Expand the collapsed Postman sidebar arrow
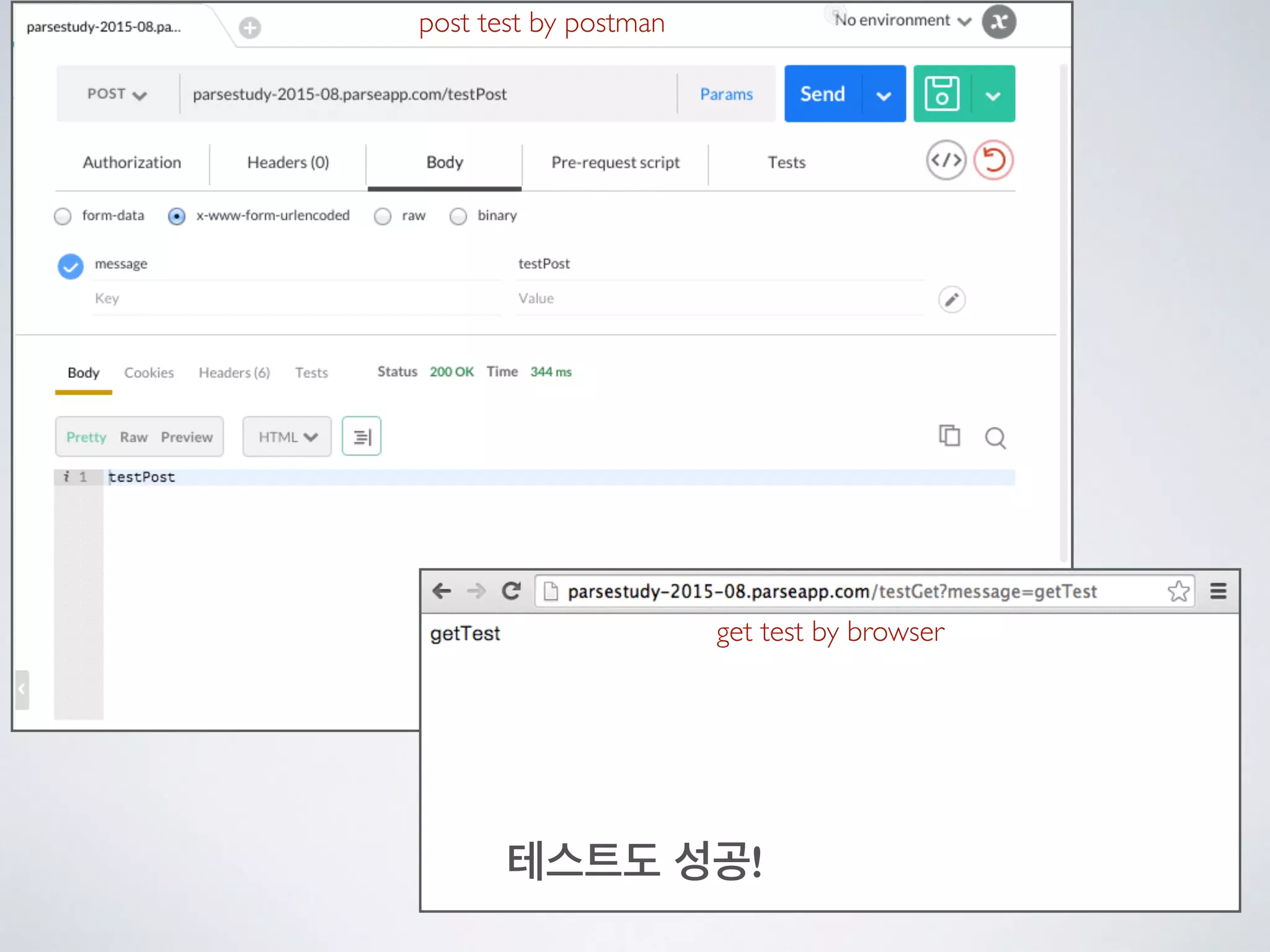1270x952 pixels. [x=22, y=689]
